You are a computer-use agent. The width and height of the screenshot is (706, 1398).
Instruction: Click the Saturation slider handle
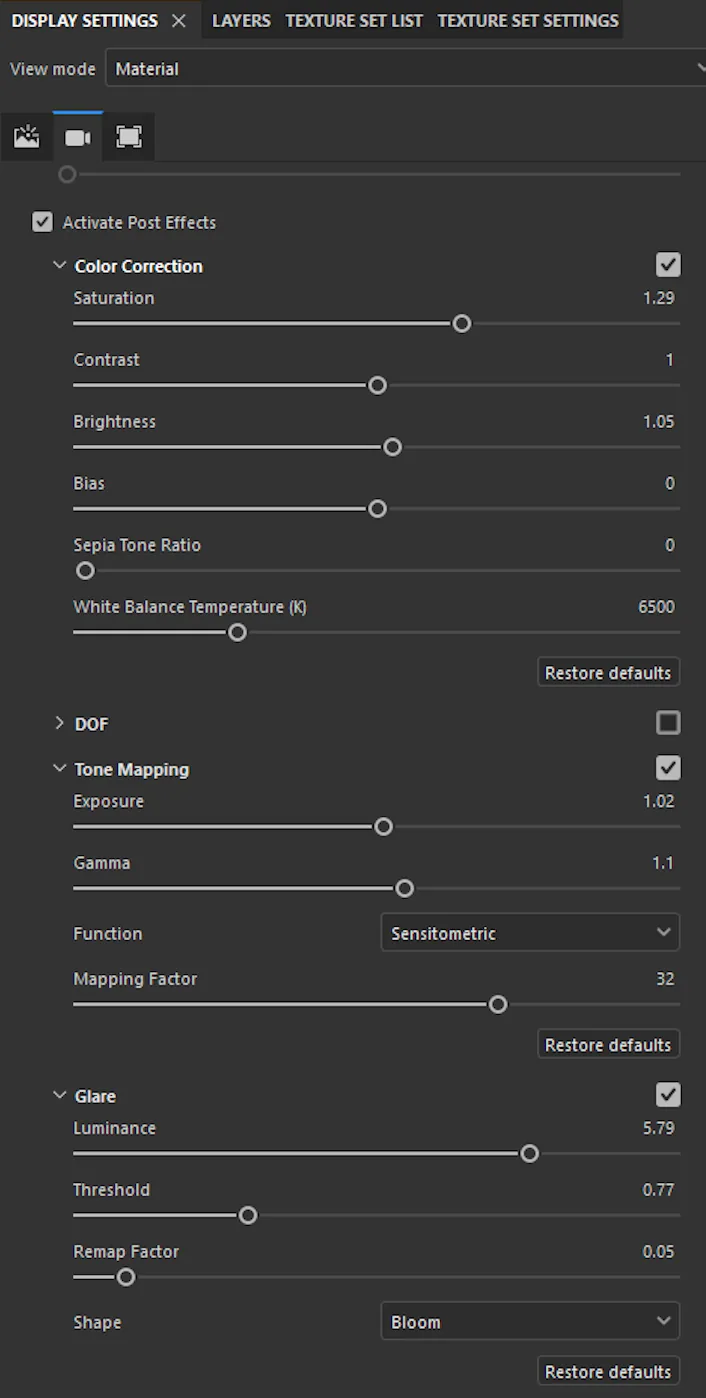tap(462, 324)
